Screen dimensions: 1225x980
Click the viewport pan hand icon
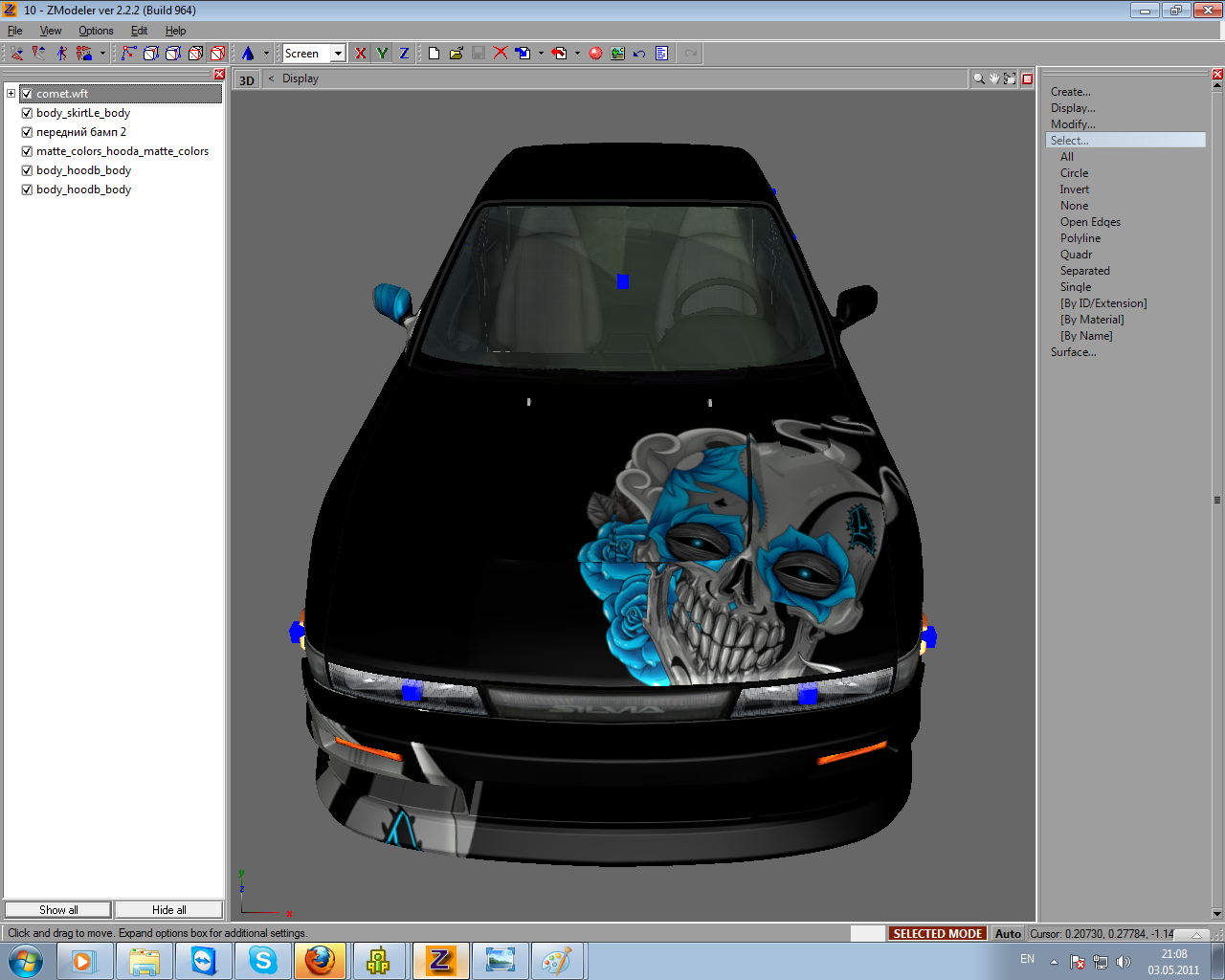[994, 78]
